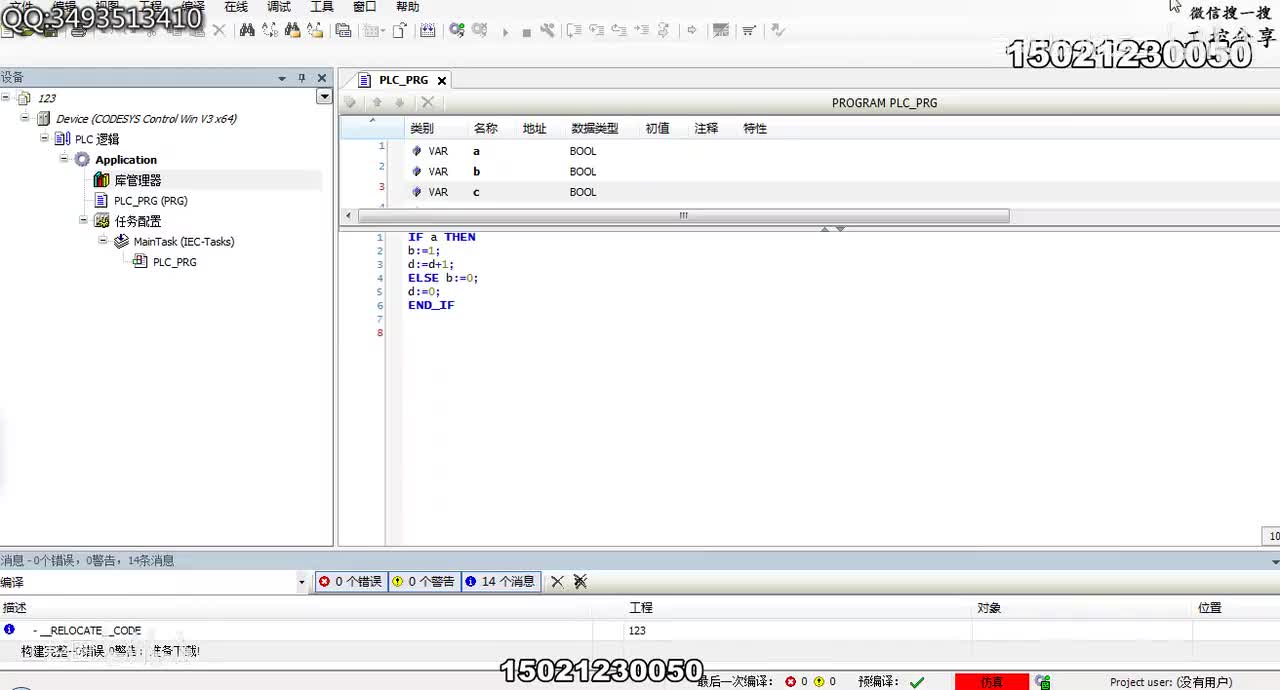
Task: Click the security icon next to simulation indicator
Action: point(1043,682)
